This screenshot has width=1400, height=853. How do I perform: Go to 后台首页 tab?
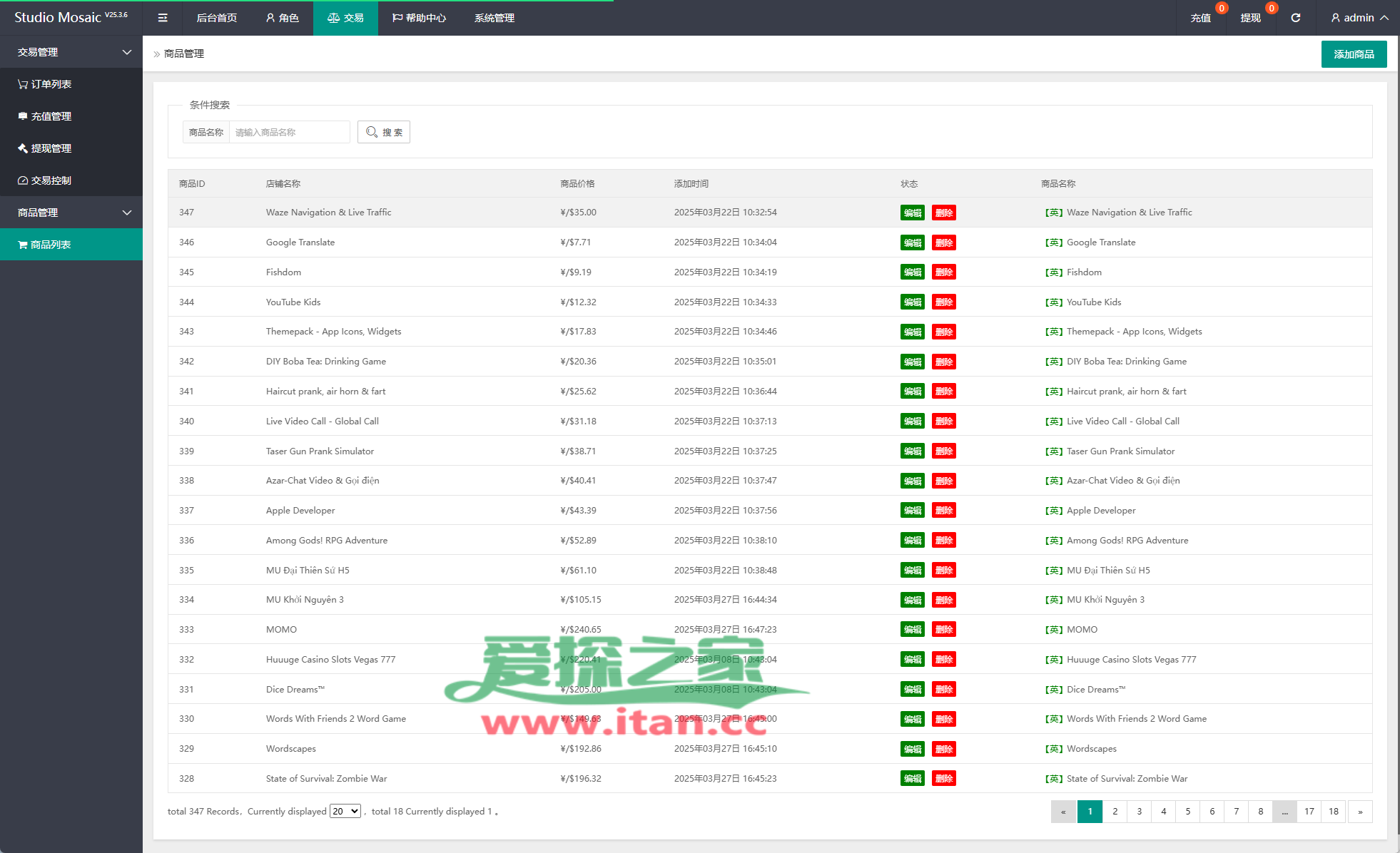[217, 18]
